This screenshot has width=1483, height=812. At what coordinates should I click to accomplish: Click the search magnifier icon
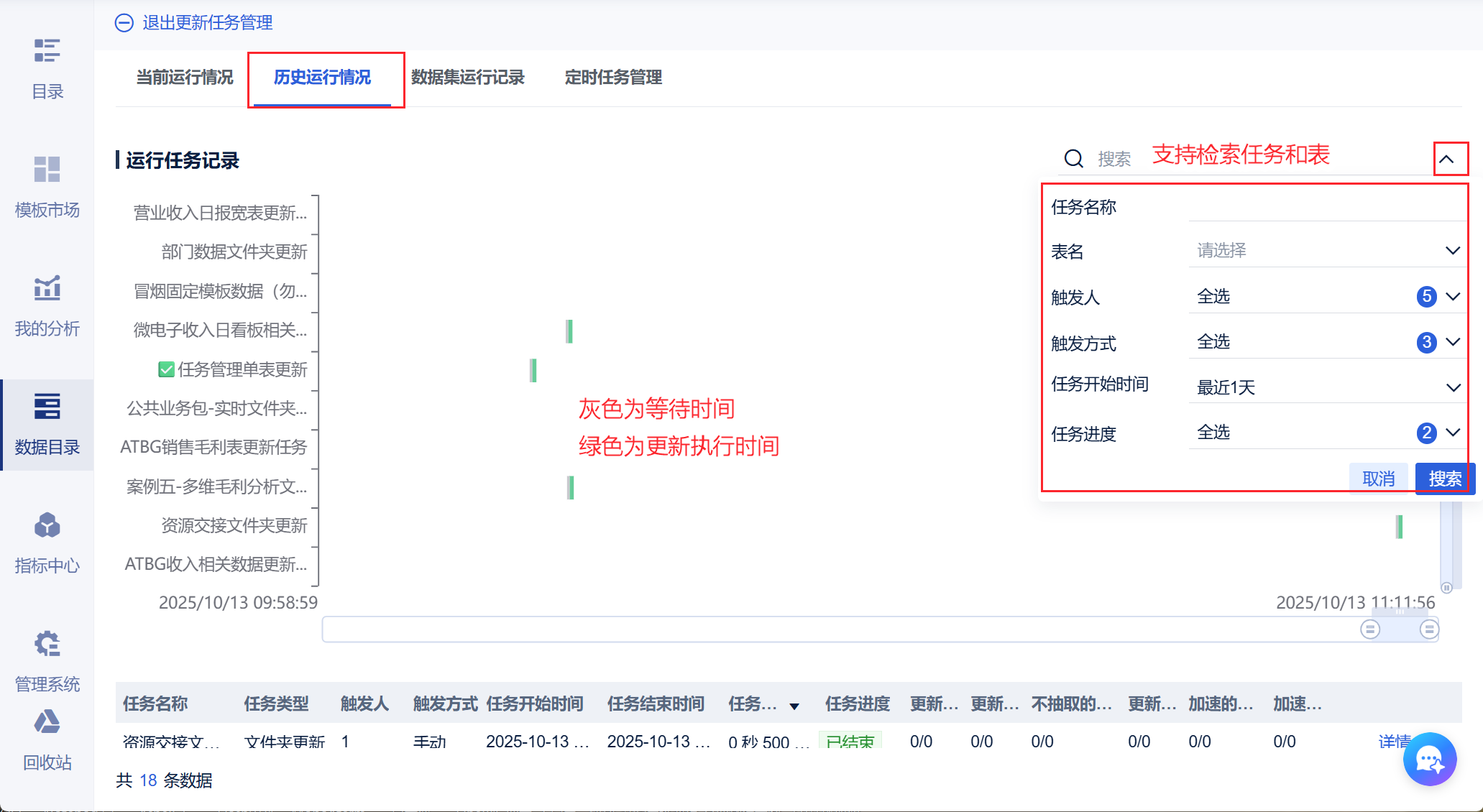click(1073, 158)
